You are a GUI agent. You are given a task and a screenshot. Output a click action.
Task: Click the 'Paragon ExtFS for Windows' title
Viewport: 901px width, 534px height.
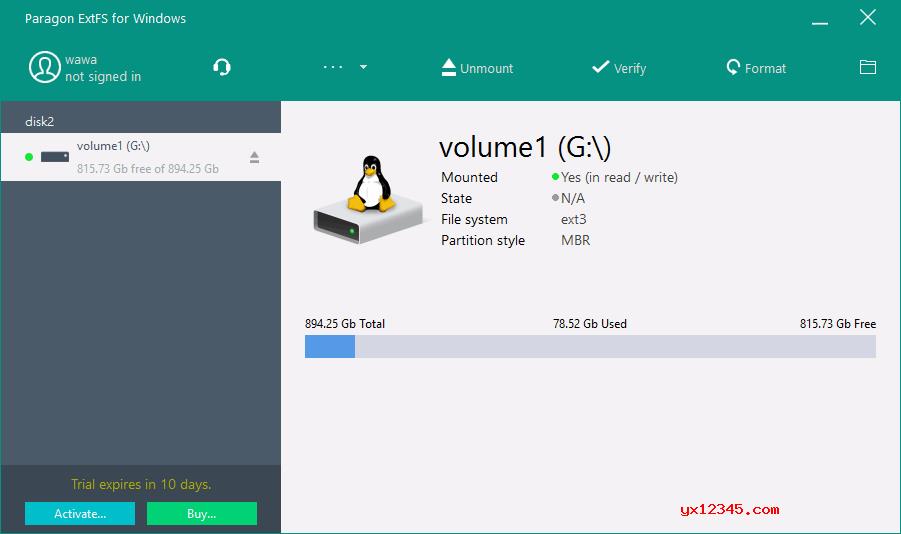(105, 18)
